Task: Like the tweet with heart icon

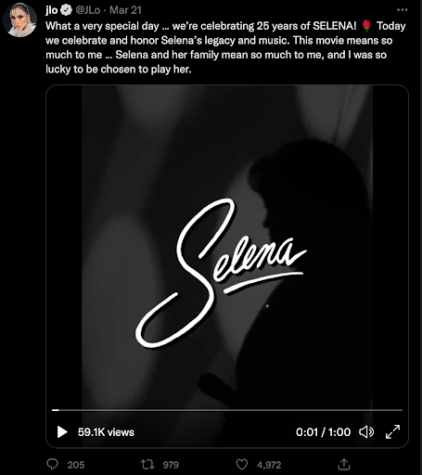Action: pos(242,464)
